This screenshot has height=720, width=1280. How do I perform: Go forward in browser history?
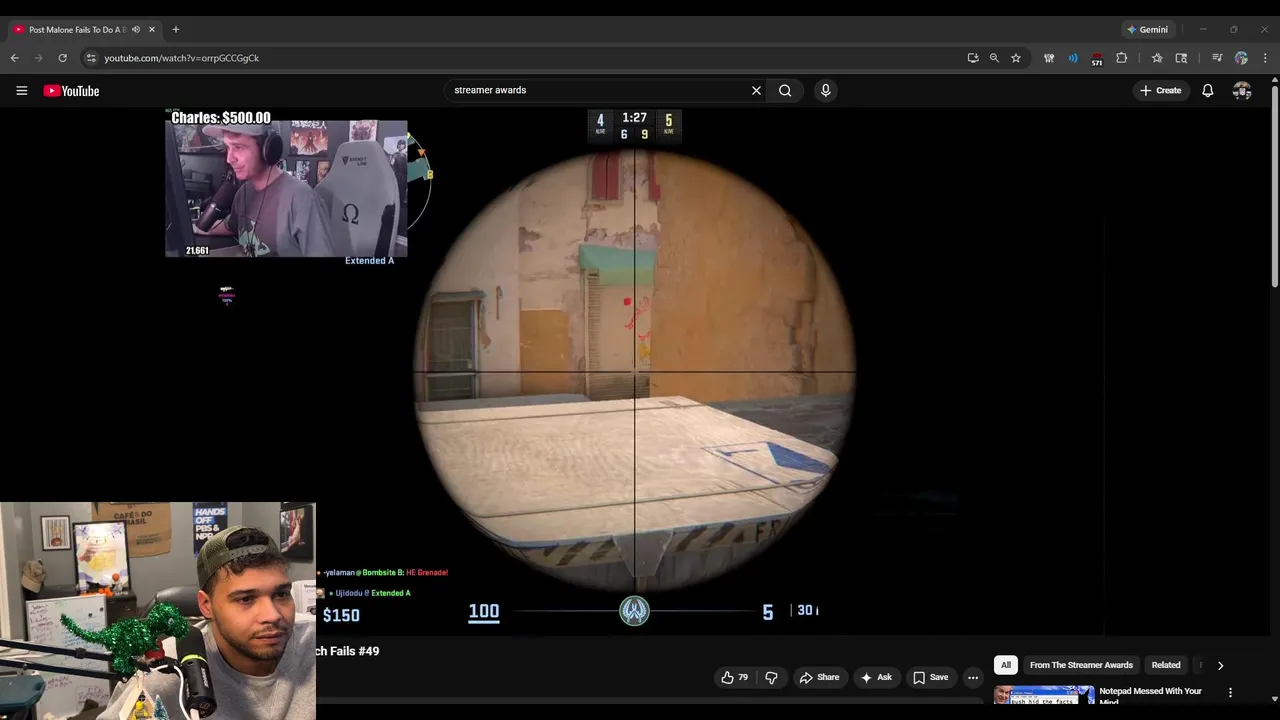[39, 58]
